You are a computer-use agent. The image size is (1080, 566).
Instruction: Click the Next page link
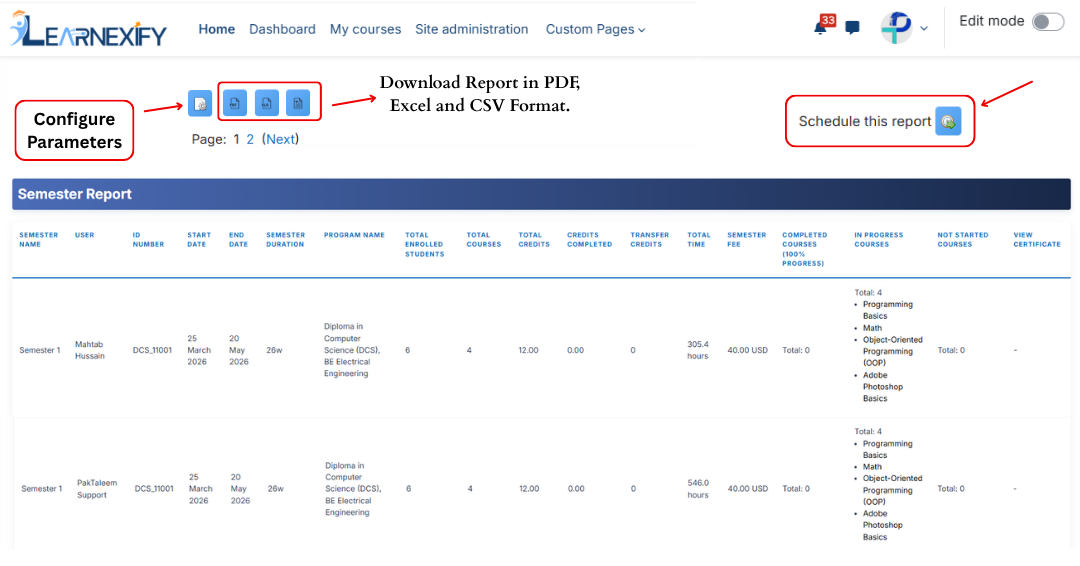[x=280, y=139]
